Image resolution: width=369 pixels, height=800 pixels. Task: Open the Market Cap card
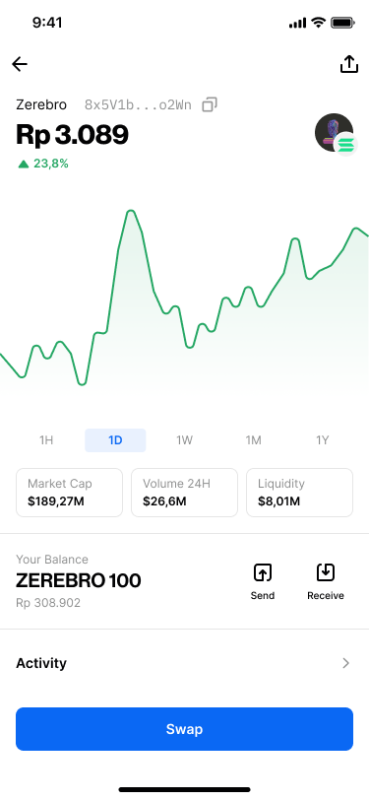tap(69, 492)
